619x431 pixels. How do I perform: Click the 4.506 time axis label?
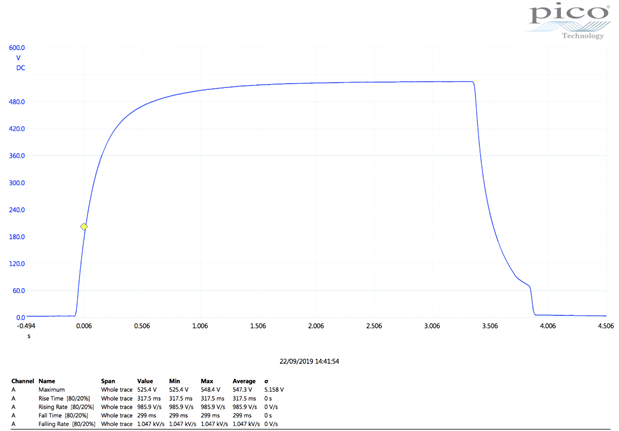tap(606, 326)
